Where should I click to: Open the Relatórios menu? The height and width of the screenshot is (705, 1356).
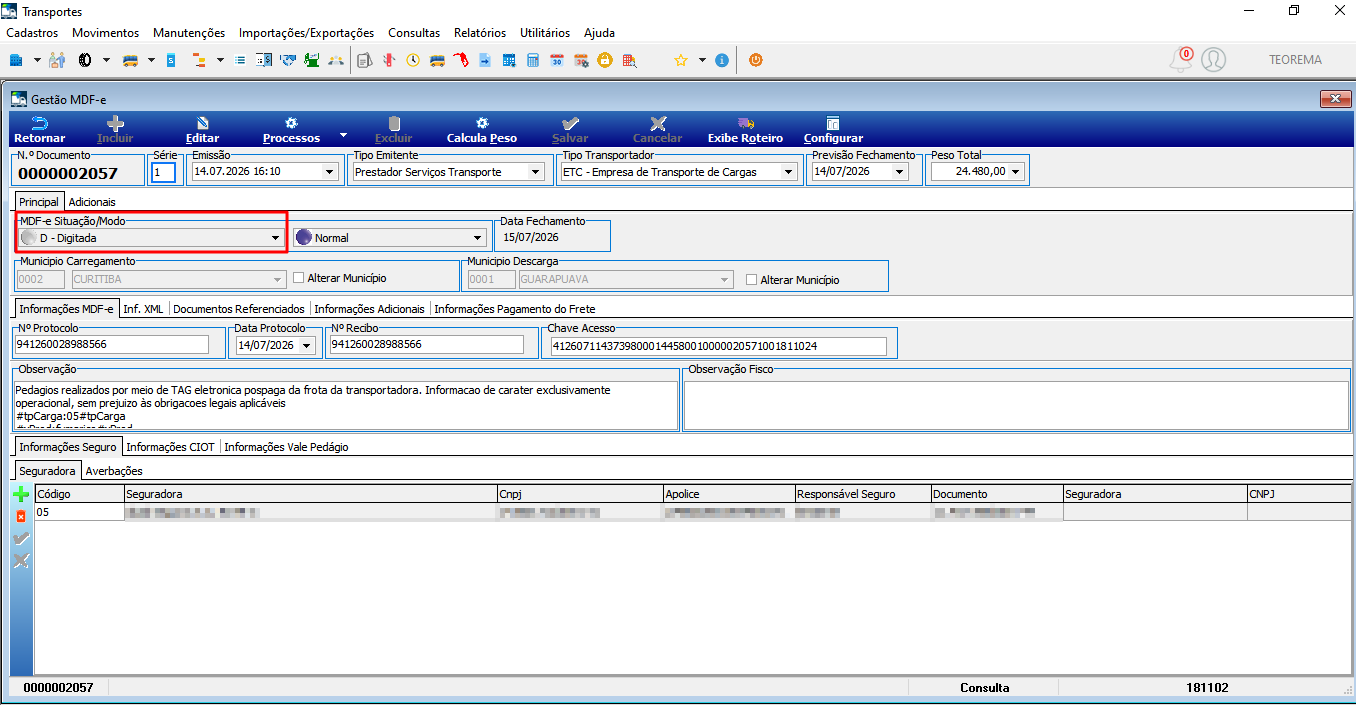coord(480,33)
